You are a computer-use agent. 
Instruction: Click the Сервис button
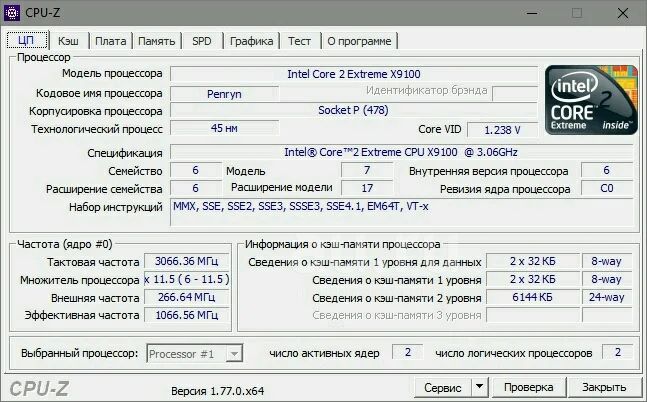[x=443, y=388]
